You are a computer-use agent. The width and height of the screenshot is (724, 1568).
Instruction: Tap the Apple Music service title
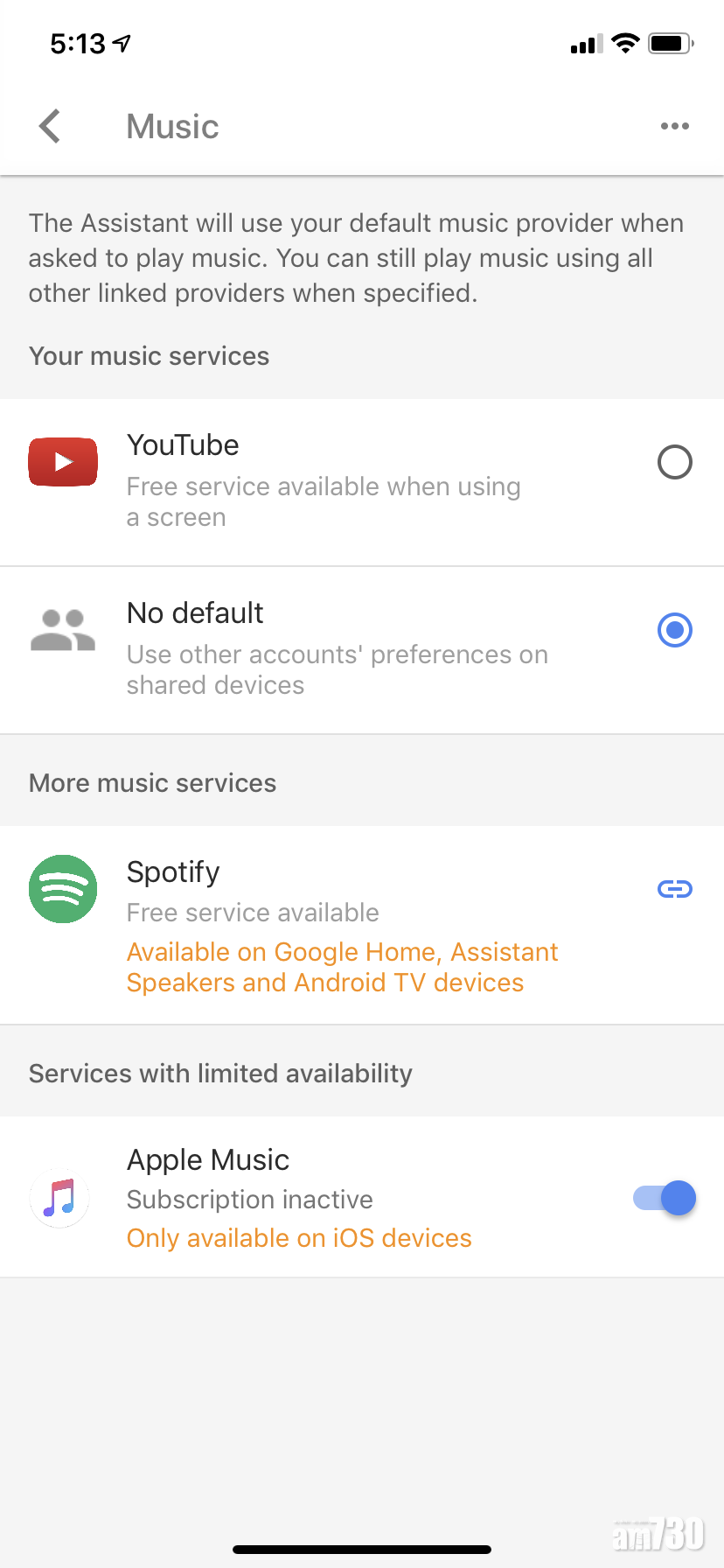(x=208, y=1160)
